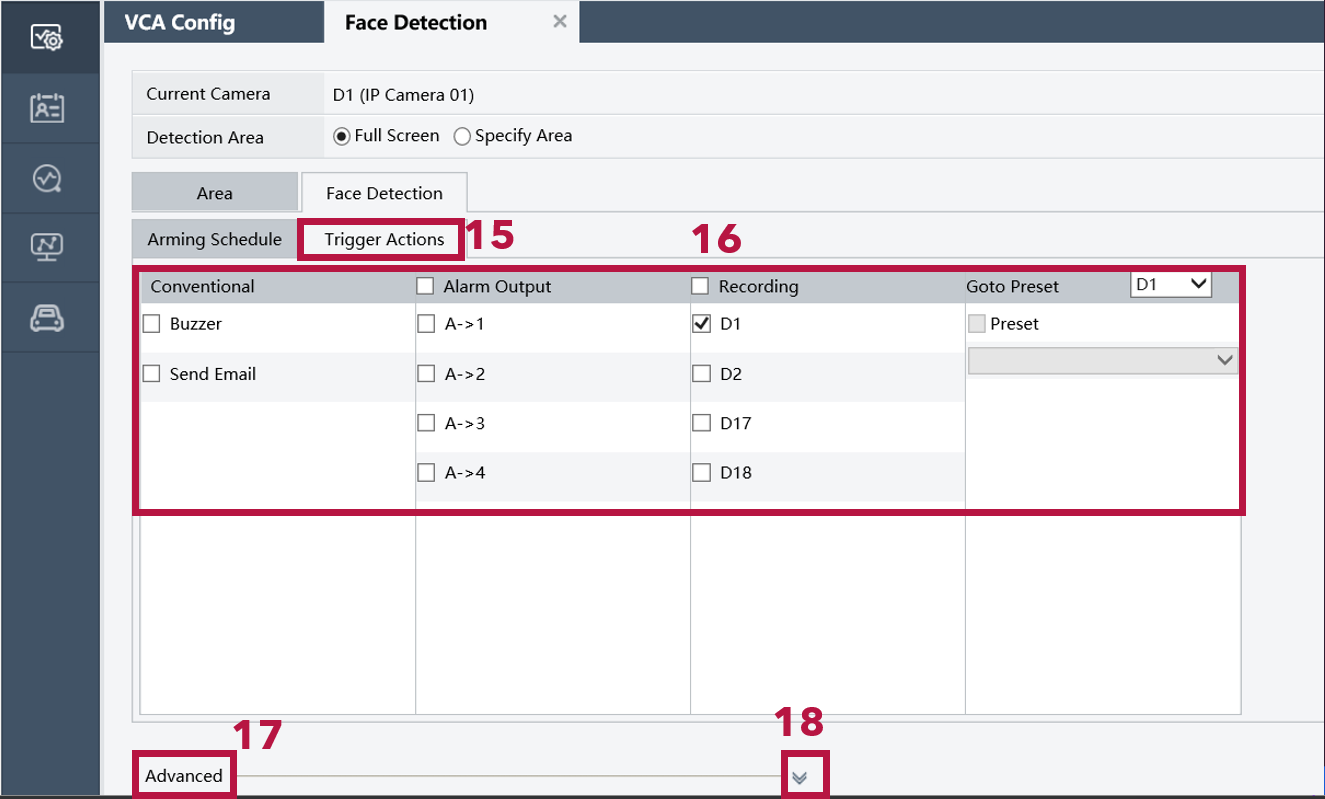The height and width of the screenshot is (799, 1325).
Task: Switch to Arming Schedule tab
Action: pyautogui.click(x=214, y=240)
